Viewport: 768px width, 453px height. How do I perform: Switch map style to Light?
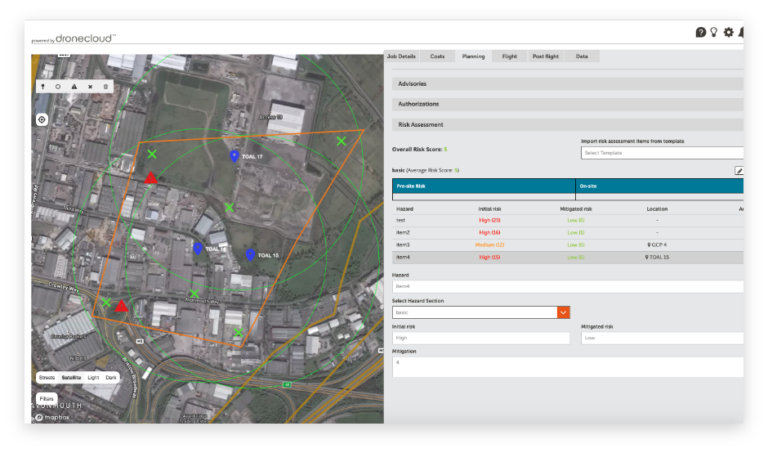[x=93, y=377]
